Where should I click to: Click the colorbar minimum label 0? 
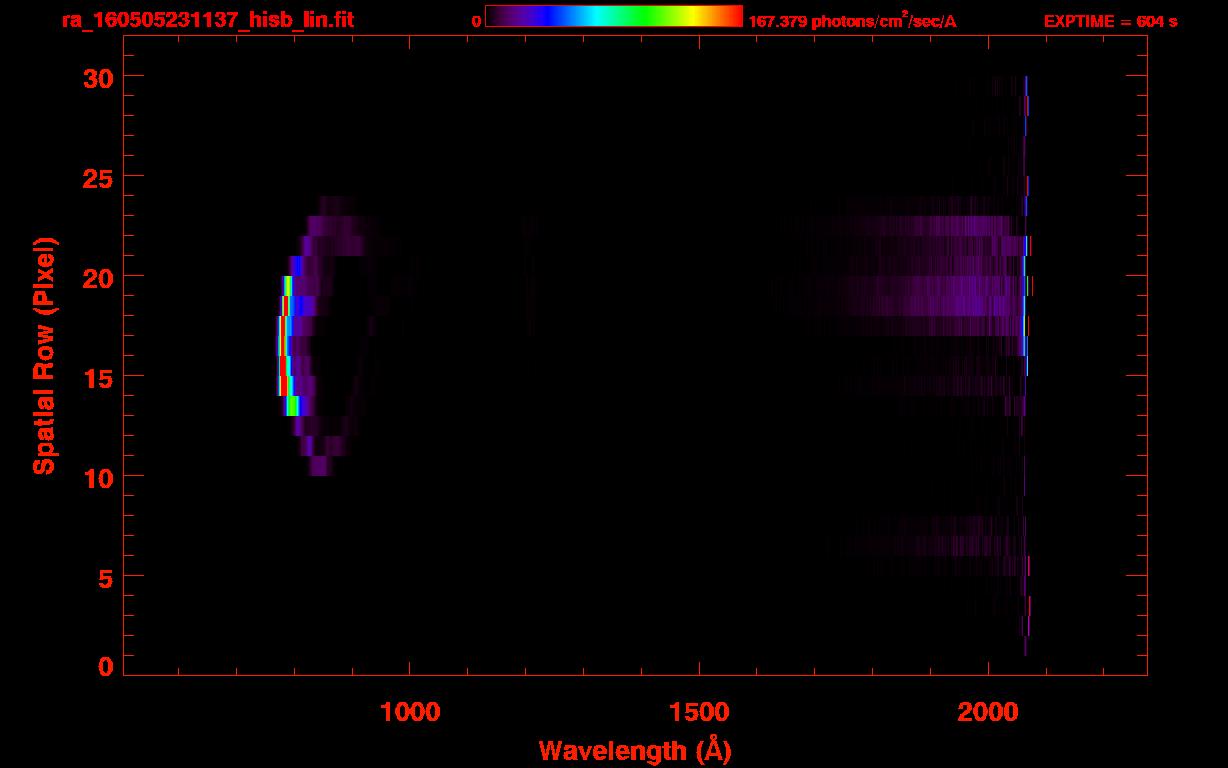477,21
